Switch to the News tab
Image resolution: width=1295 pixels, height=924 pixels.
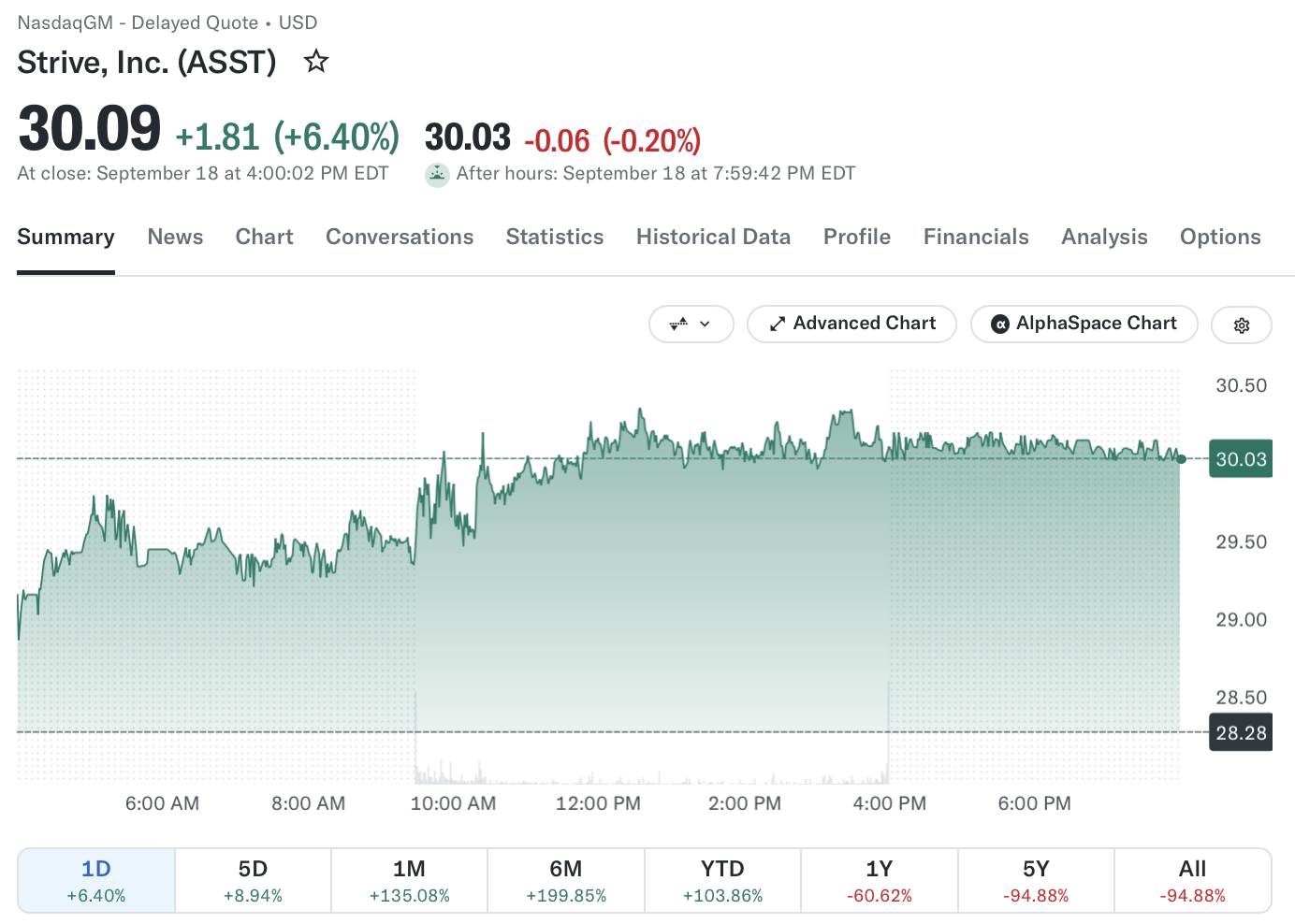175,237
